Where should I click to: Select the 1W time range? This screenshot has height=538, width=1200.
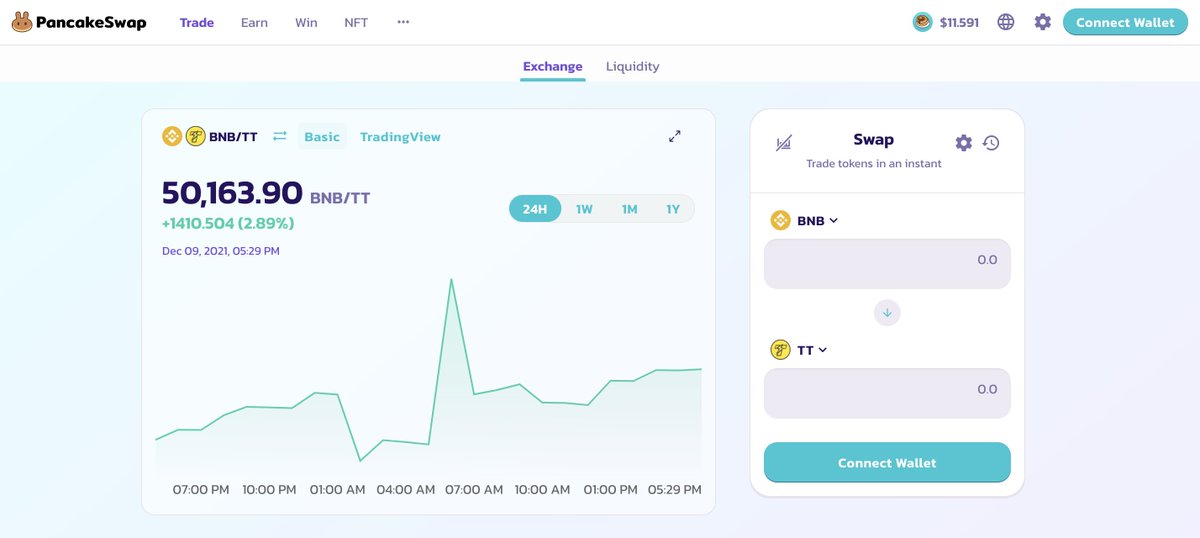click(584, 209)
